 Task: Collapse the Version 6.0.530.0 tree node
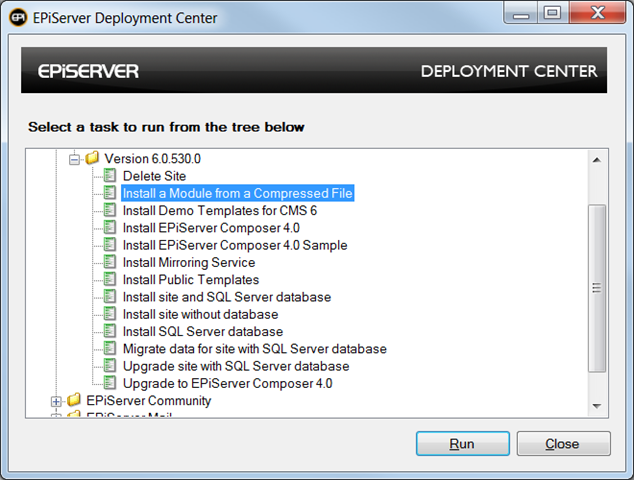click(x=74, y=159)
